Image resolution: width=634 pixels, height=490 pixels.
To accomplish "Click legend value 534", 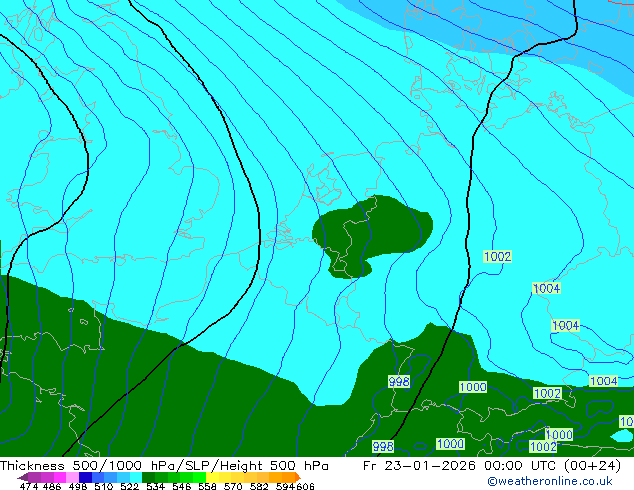I will click(x=155, y=486).
